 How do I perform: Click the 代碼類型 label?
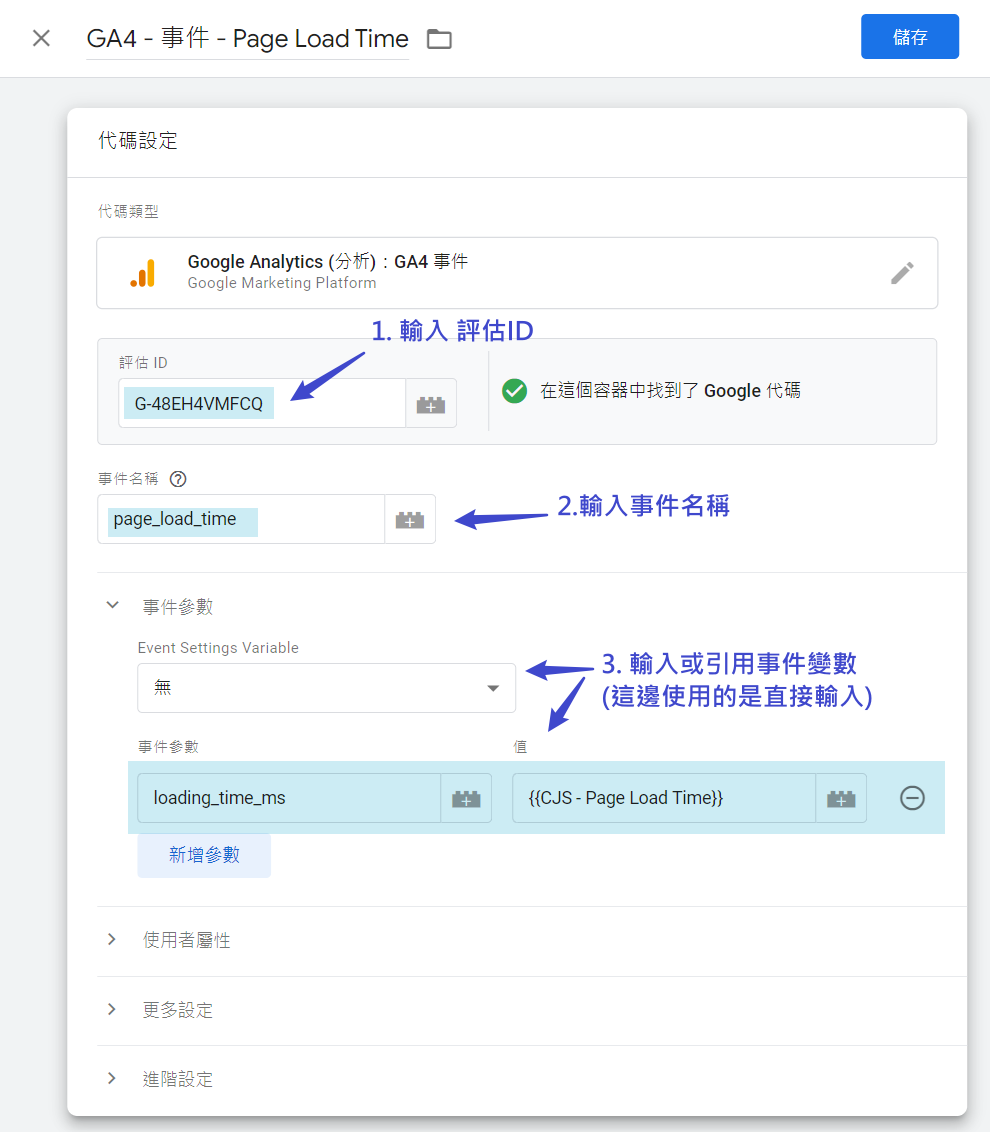tap(129, 212)
